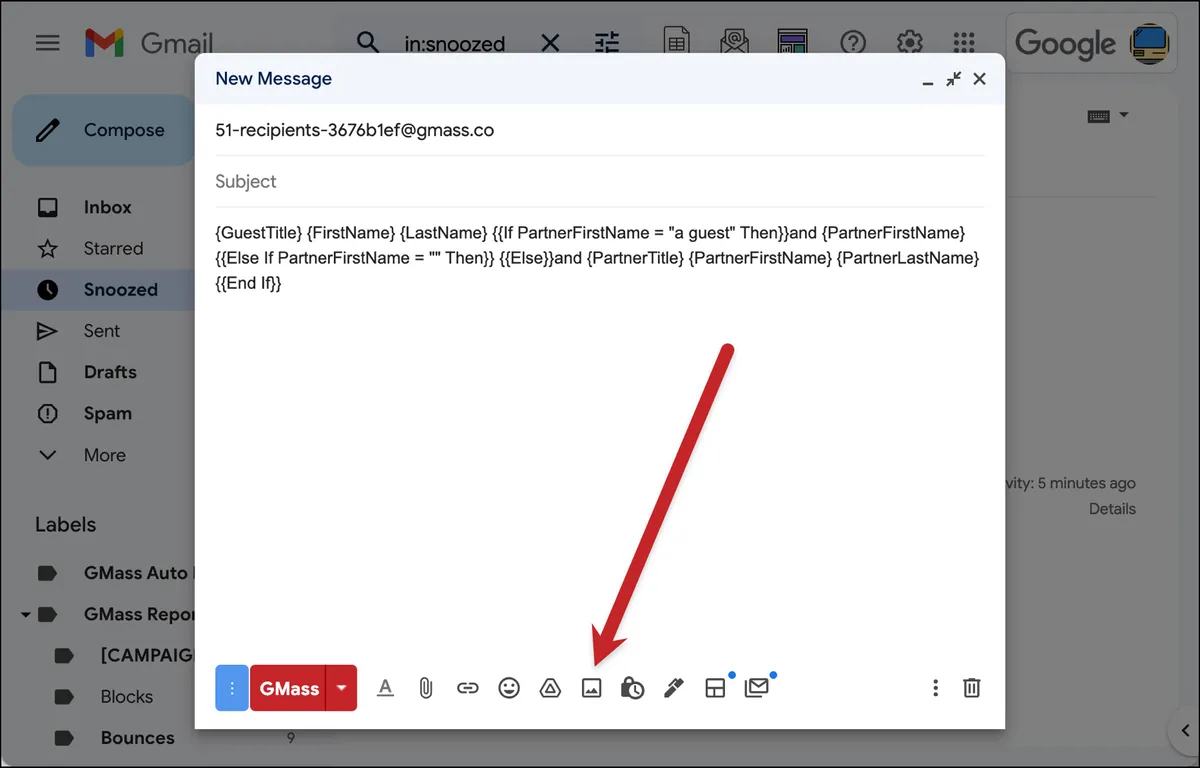Open the Google apps grid
1200x768 pixels.
[964, 43]
